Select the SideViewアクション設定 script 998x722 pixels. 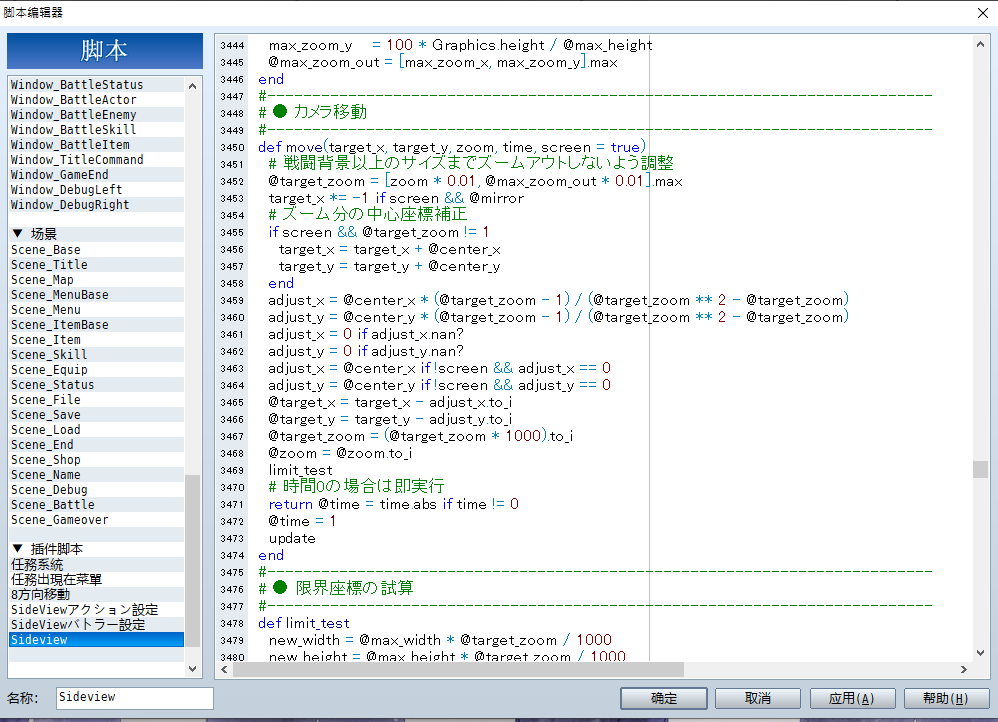pos(97,609)
